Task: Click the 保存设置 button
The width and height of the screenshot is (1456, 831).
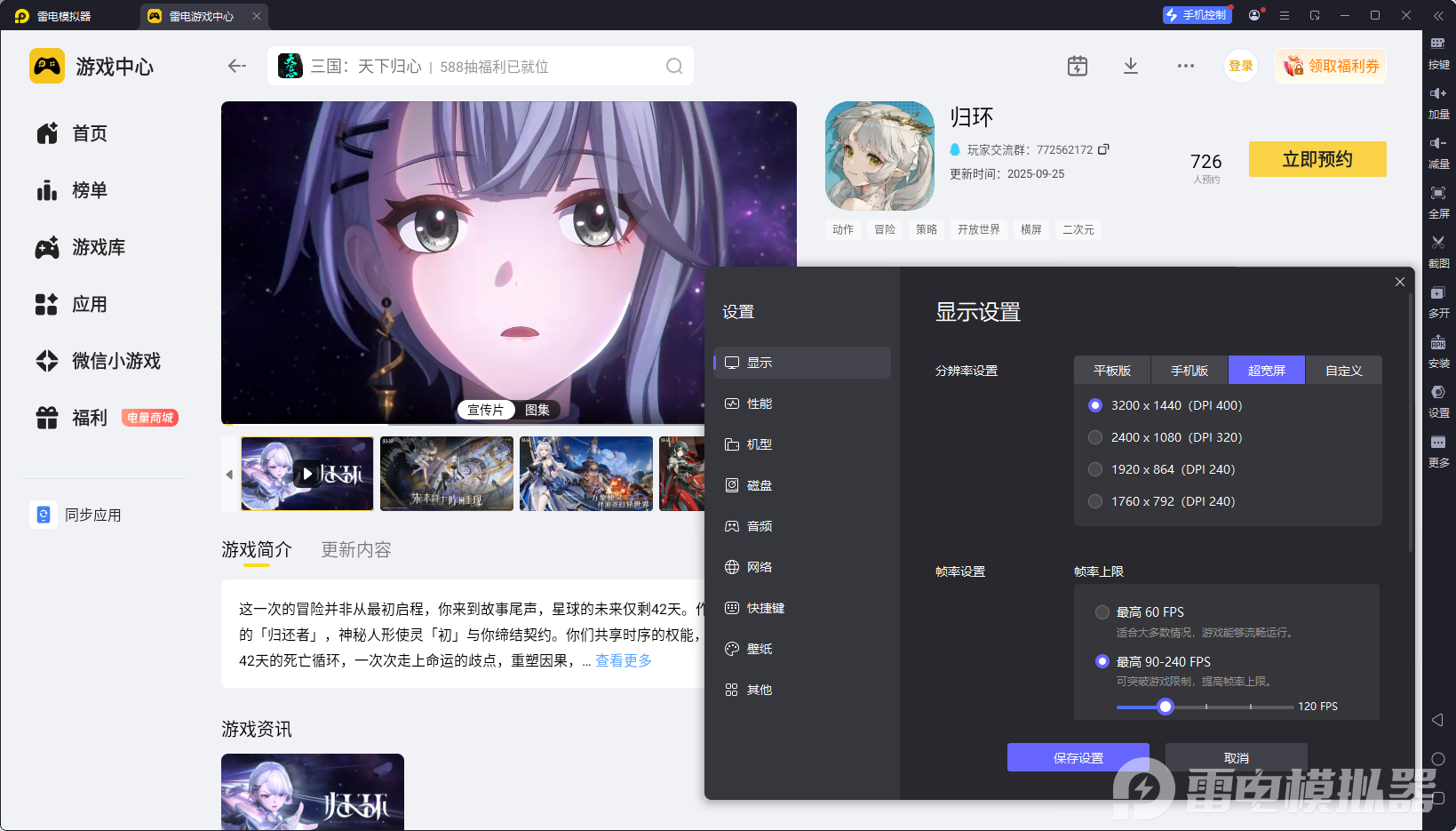Action: click(1078, 758)
